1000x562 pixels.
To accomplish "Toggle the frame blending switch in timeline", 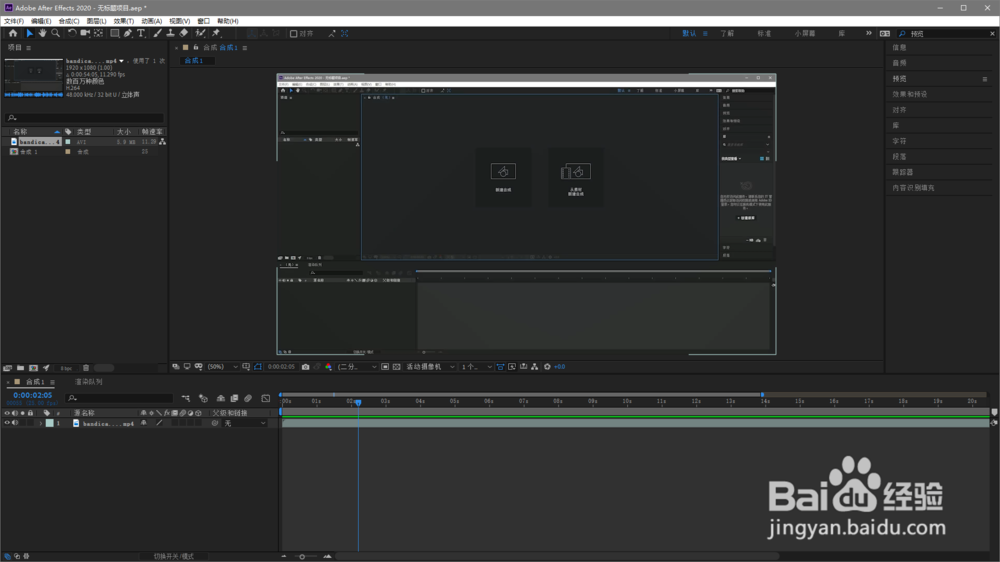I will tap(234, 398).
